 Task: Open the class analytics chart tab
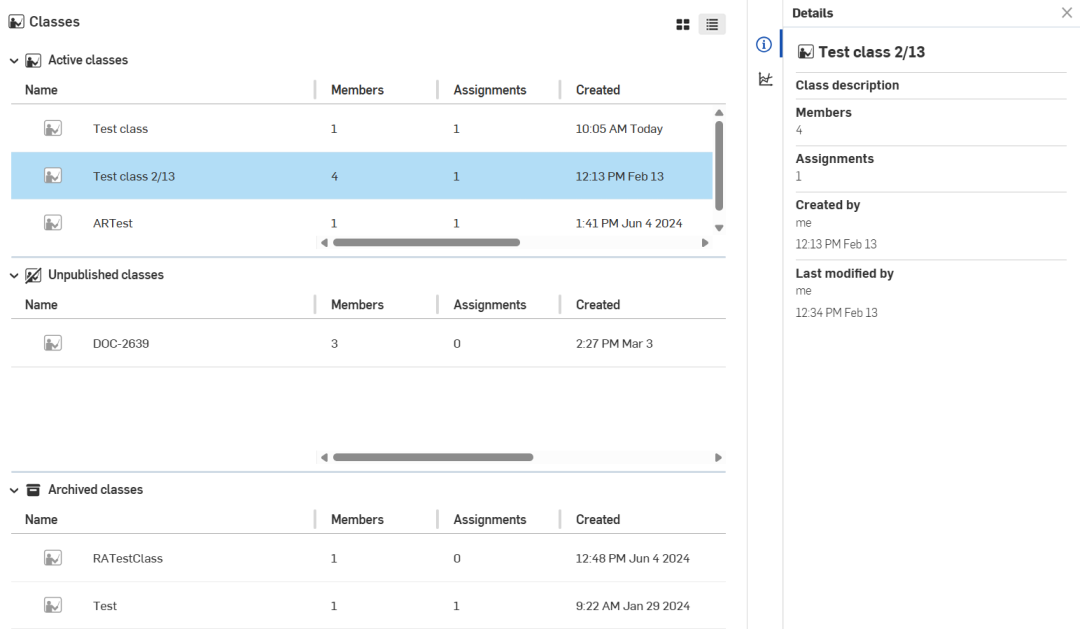coord(765,79)
